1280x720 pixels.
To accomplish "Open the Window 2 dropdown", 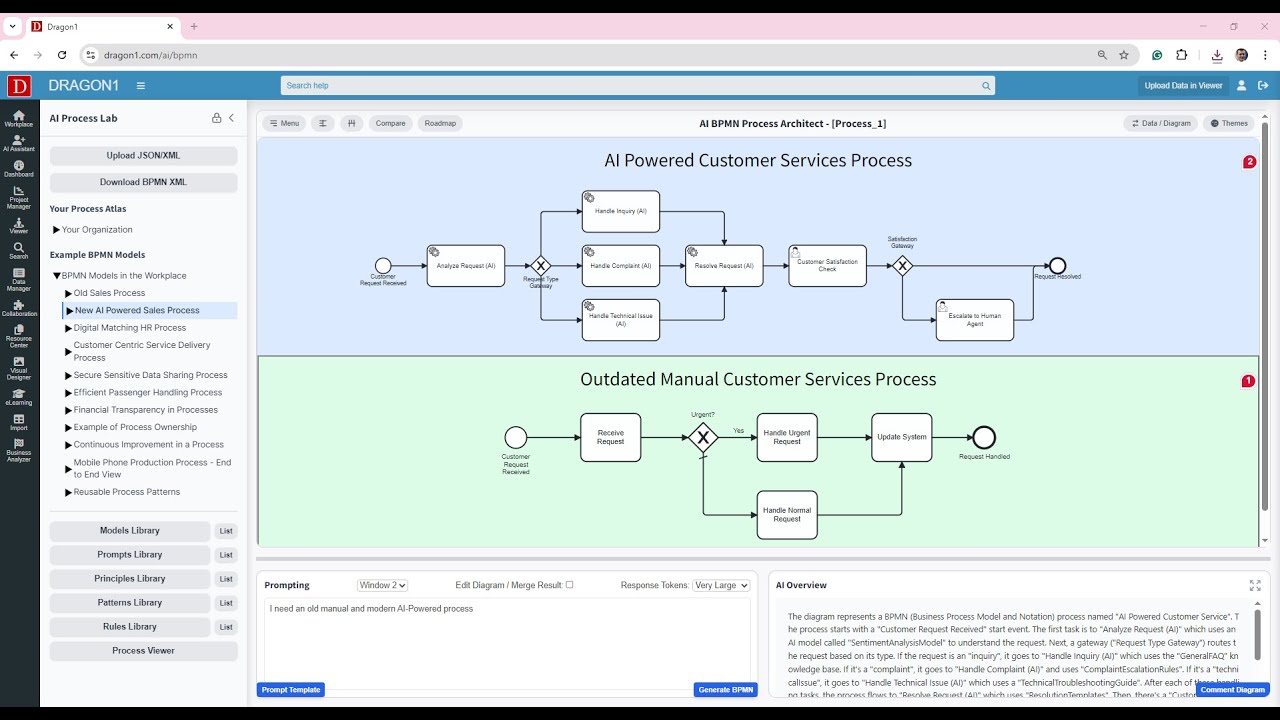I will [x=382, y=585].
